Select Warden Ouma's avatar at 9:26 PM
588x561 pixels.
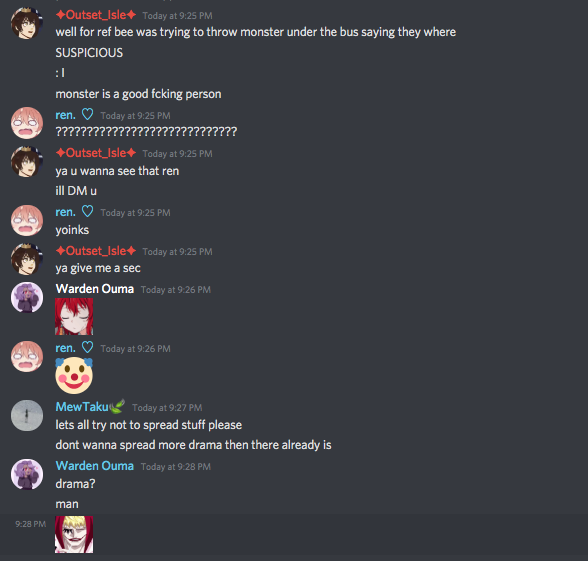point(27,297)
